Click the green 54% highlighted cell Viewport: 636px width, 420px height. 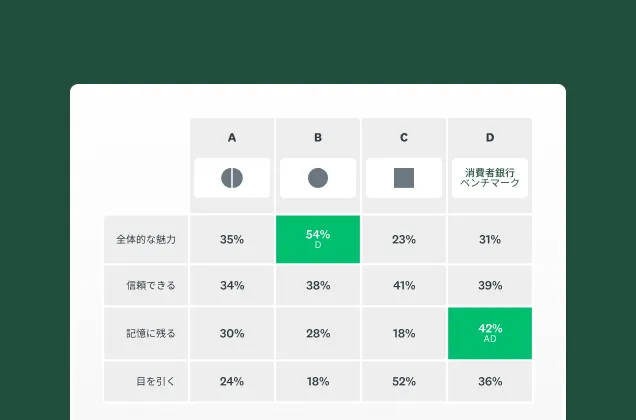[318, 239]
